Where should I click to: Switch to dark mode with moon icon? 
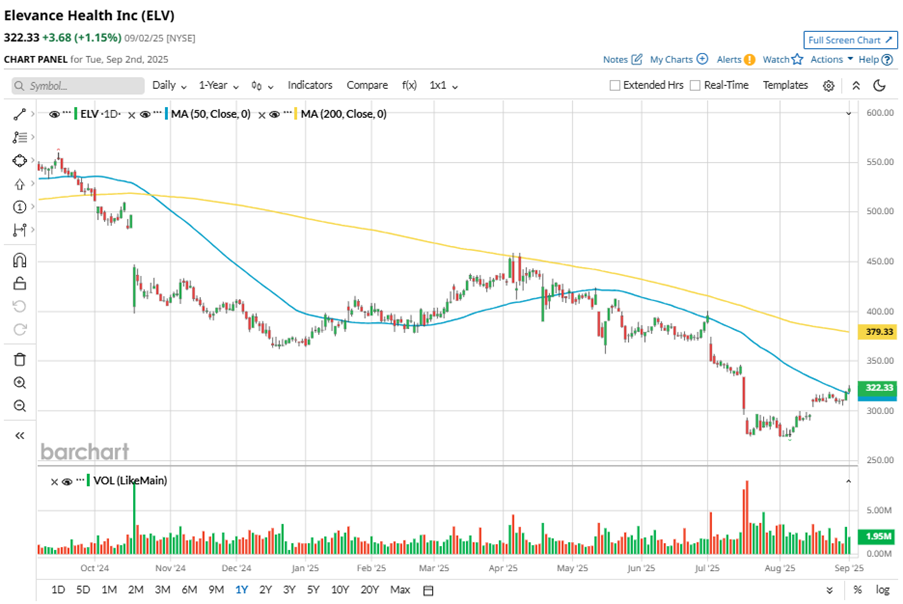879,85
